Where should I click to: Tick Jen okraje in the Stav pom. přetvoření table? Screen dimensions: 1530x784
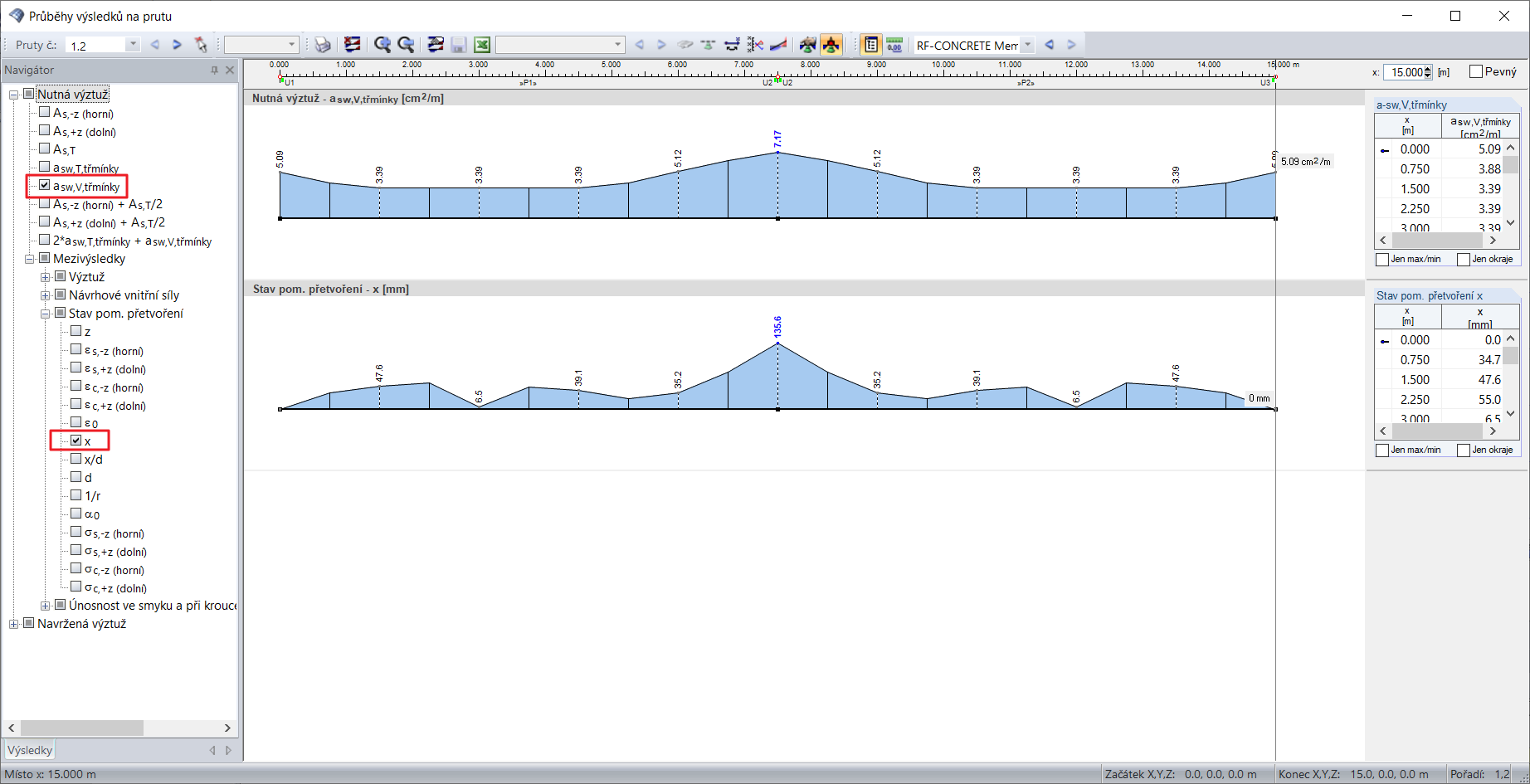click(x=1464, y=450)
